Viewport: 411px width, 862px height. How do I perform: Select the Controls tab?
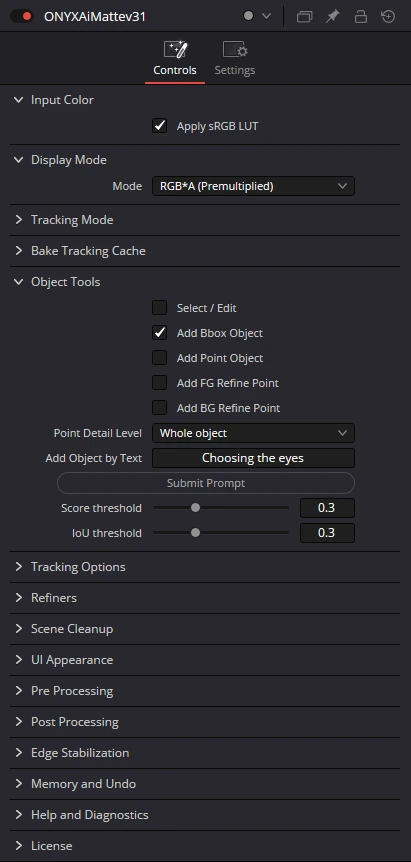175,59
